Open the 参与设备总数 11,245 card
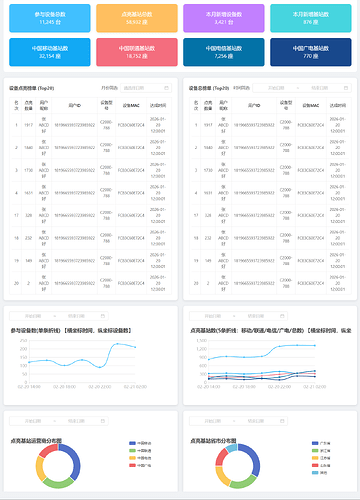Screen dimensions: 360x500 [x=50, y=18]
